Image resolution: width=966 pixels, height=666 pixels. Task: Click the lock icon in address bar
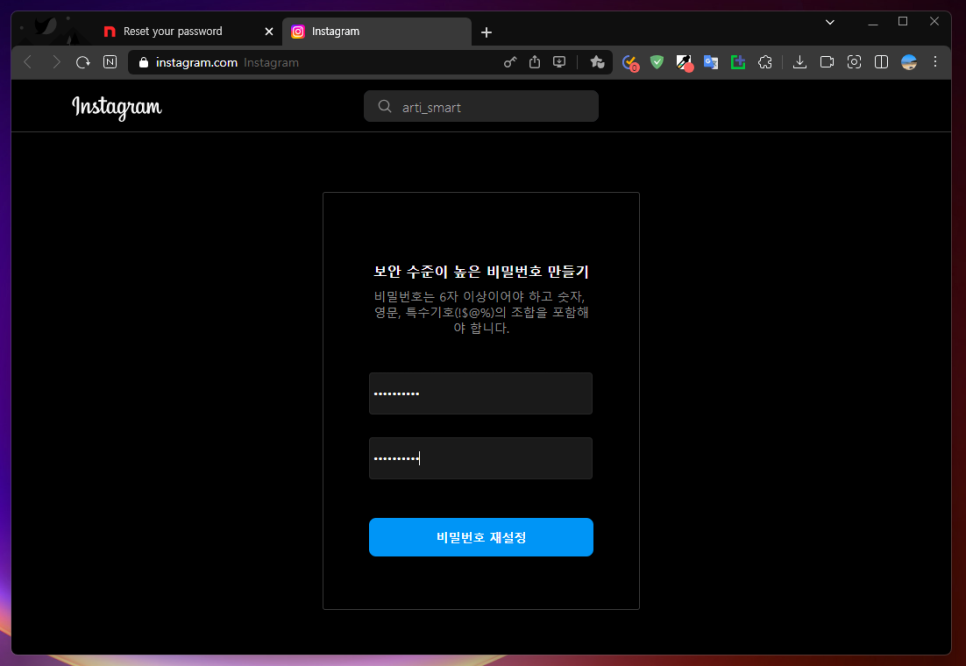144,62
